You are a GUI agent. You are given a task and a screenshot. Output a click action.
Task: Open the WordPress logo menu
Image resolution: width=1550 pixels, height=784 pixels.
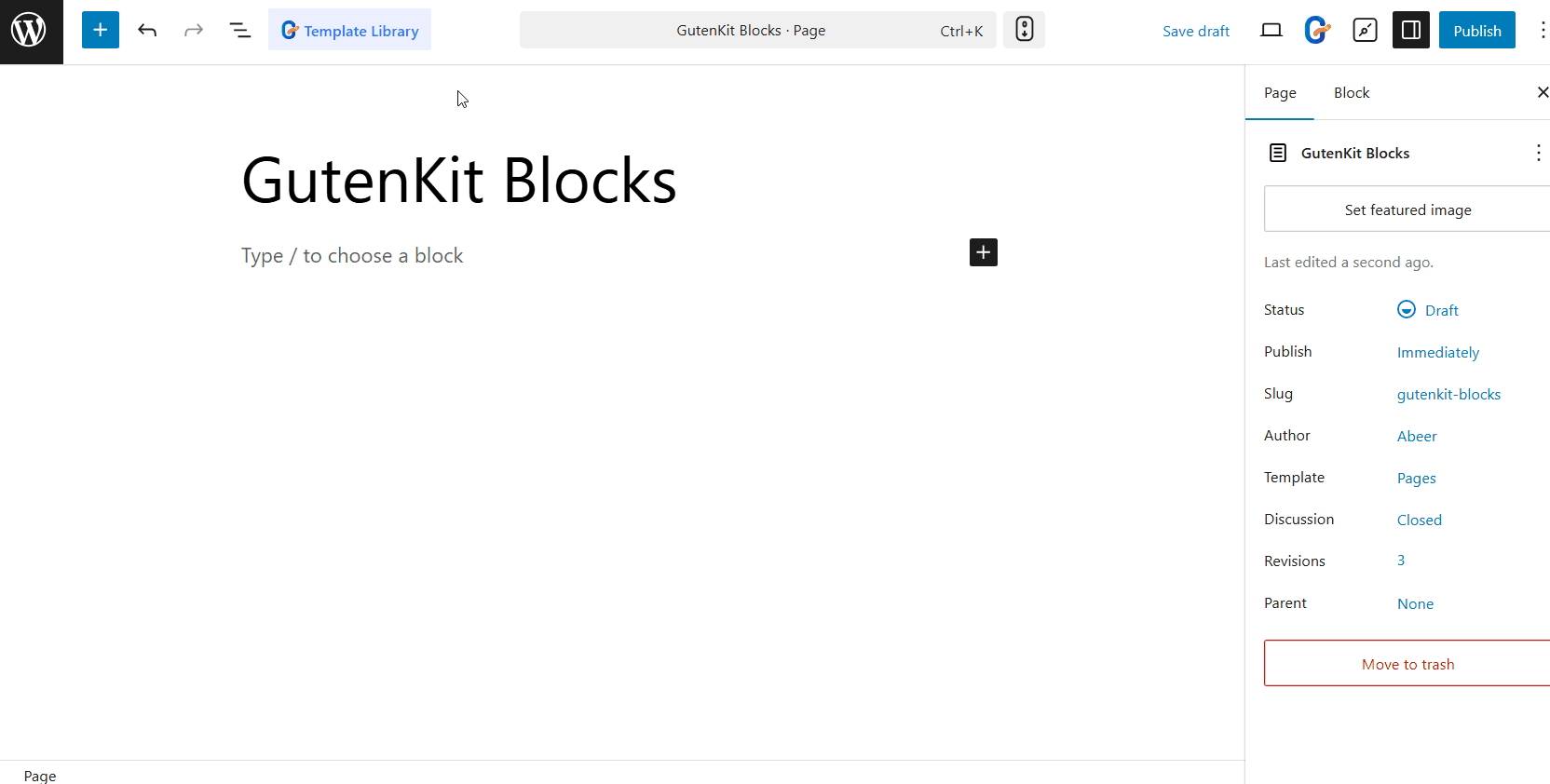31,31
